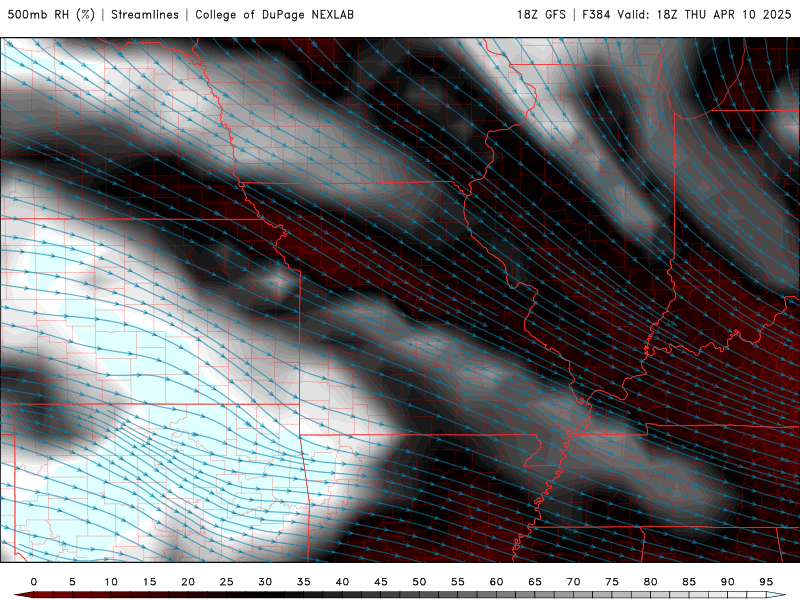Click the colorbar label '30'

point(265,582)
